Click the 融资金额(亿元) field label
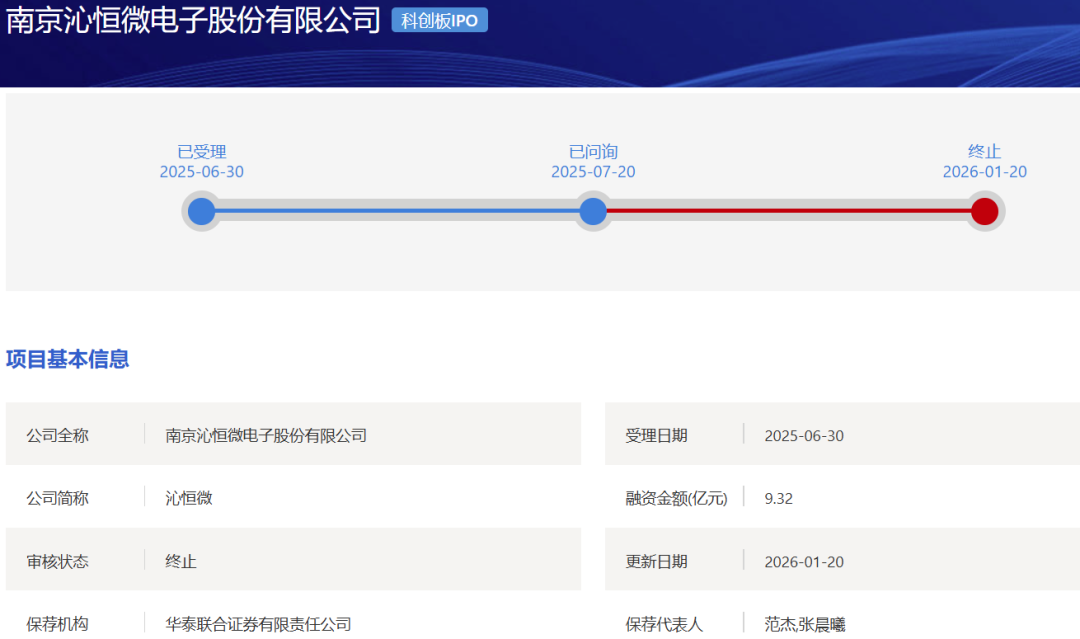 coord(676,499)
